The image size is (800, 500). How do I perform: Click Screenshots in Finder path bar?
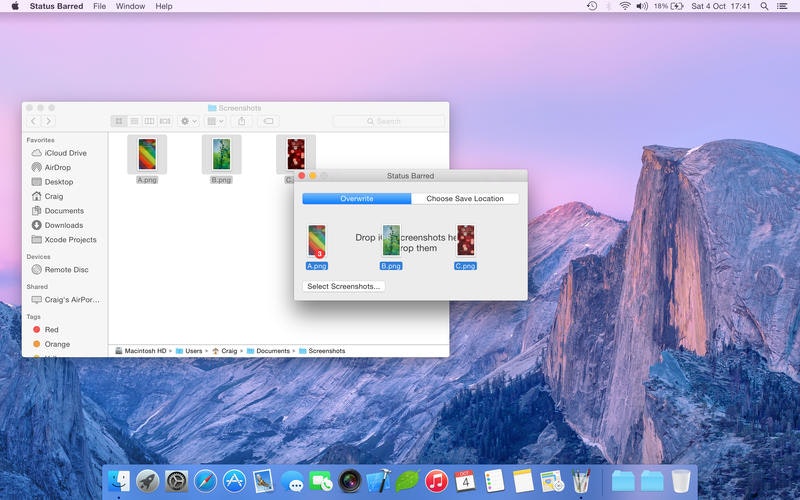pyautogui.click(x=322, y=351)
